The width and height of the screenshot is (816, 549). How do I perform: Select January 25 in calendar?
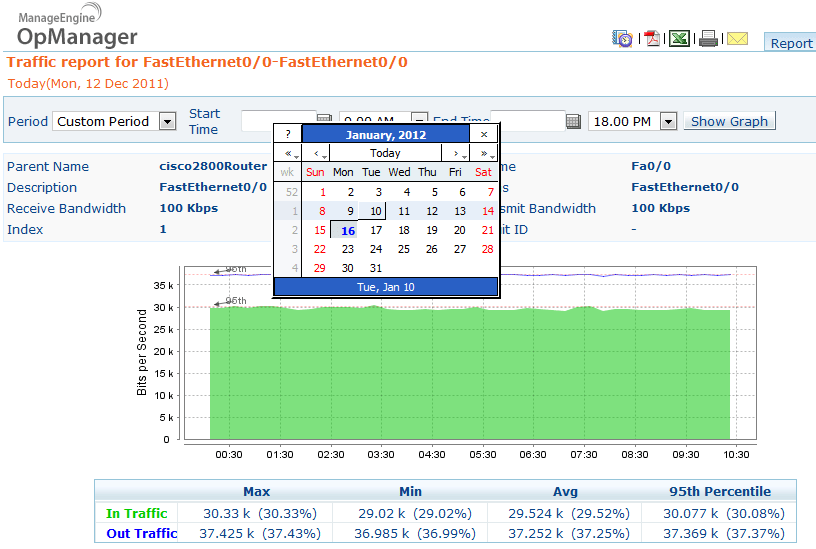click(x=400, y=249)
